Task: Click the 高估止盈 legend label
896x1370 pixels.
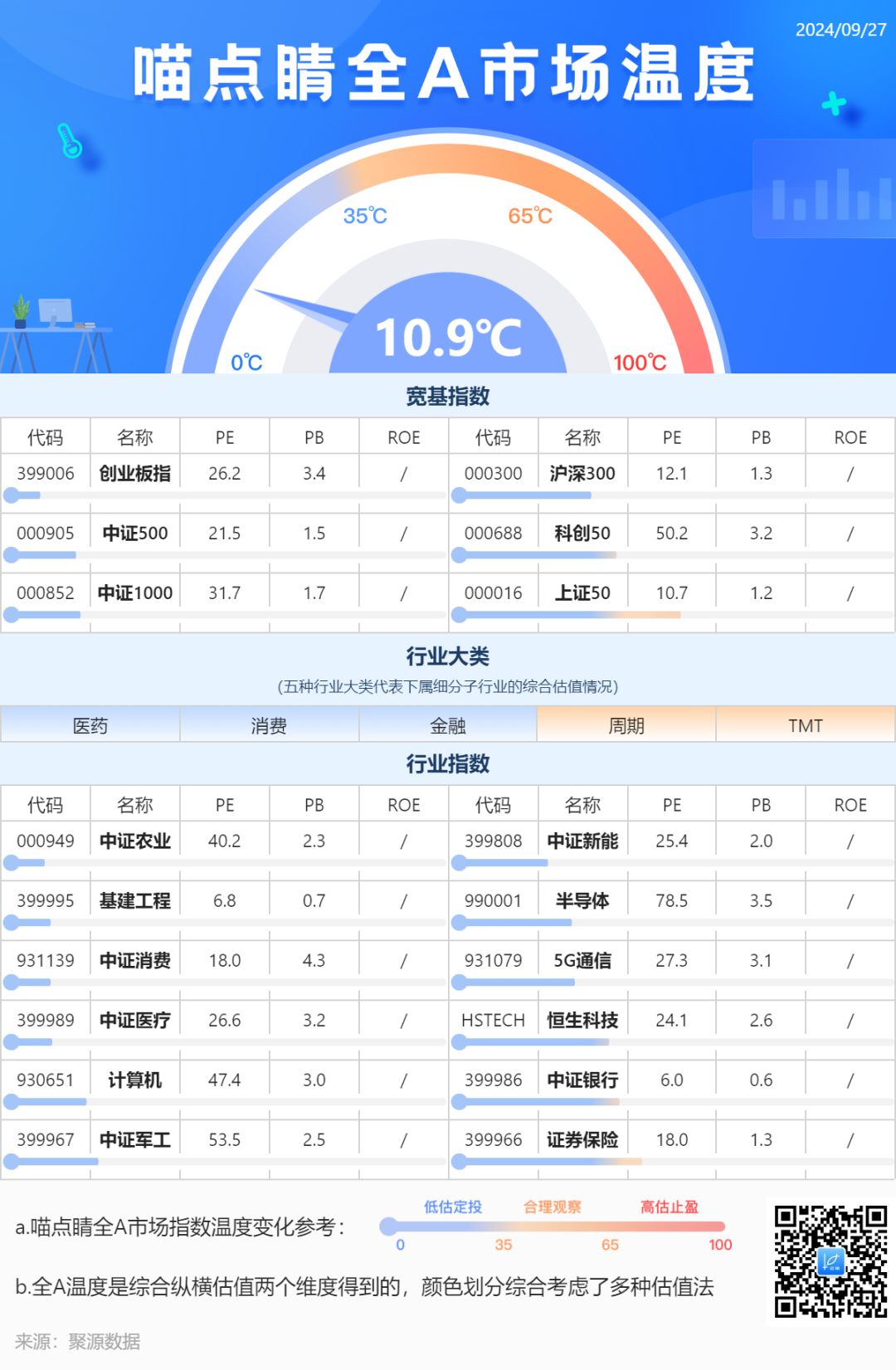Action: coord(670,1207)
